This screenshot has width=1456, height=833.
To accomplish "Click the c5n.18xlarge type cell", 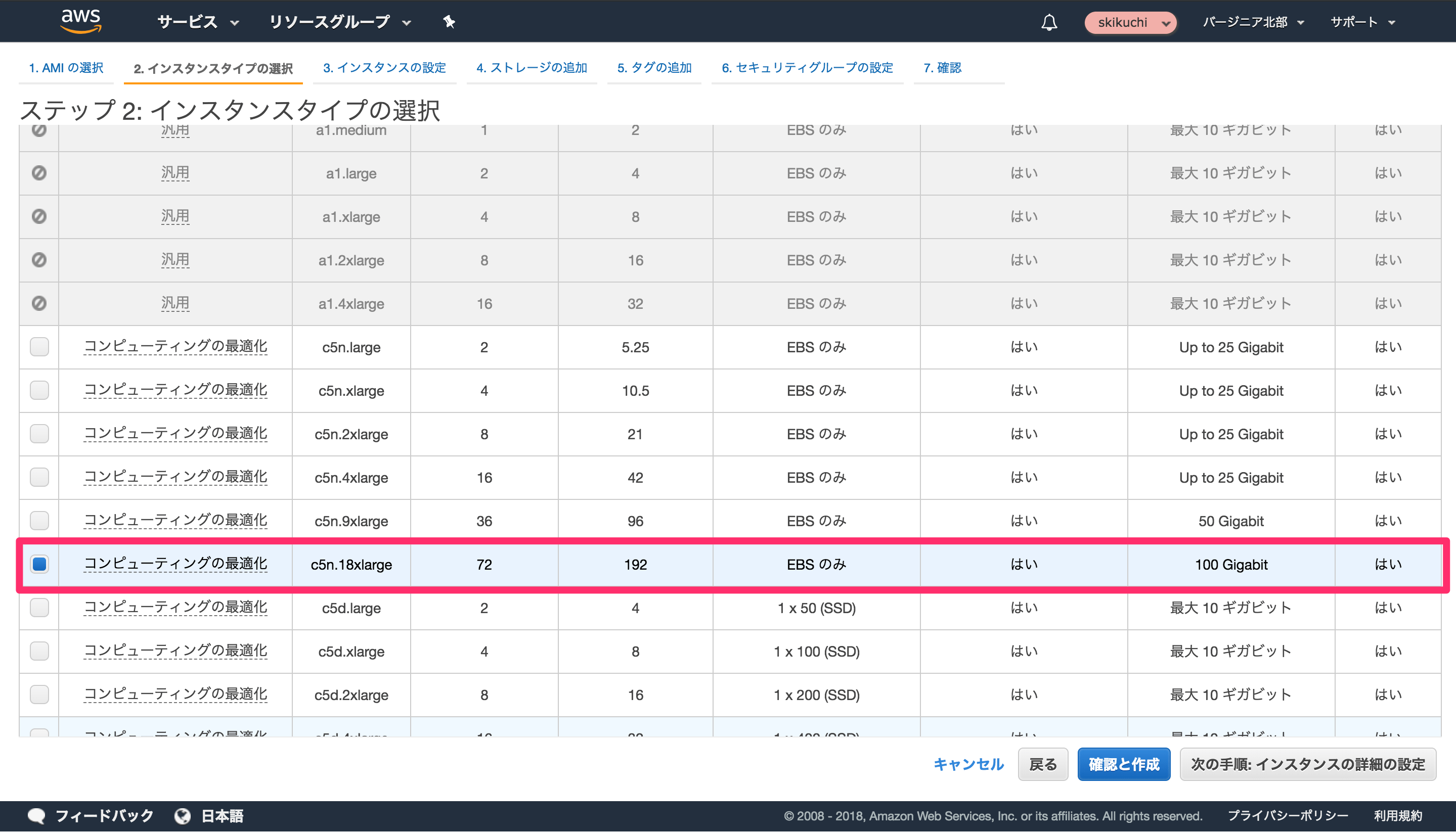I will tap(351, 565).
